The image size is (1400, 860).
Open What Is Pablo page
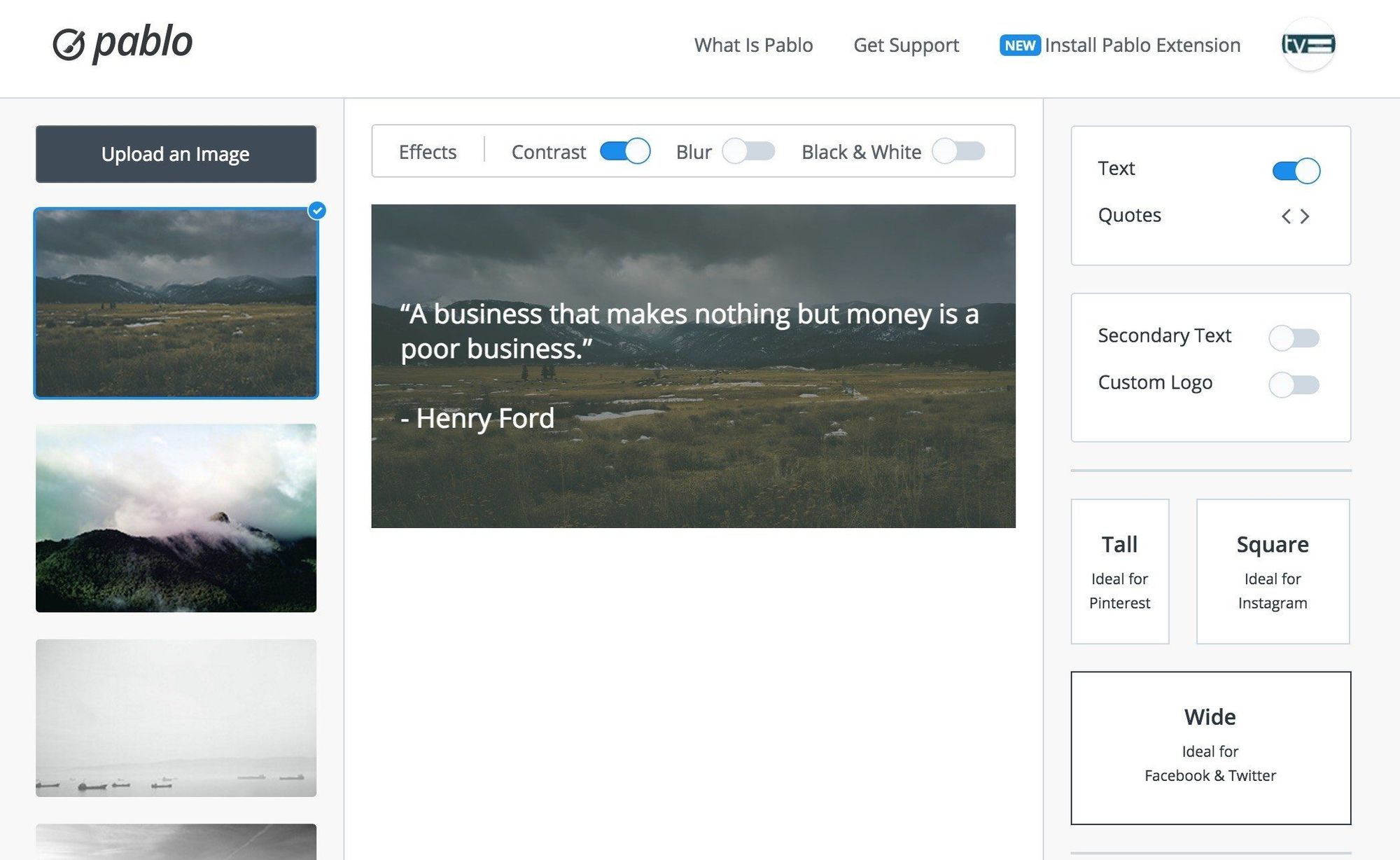click(753, 46)
